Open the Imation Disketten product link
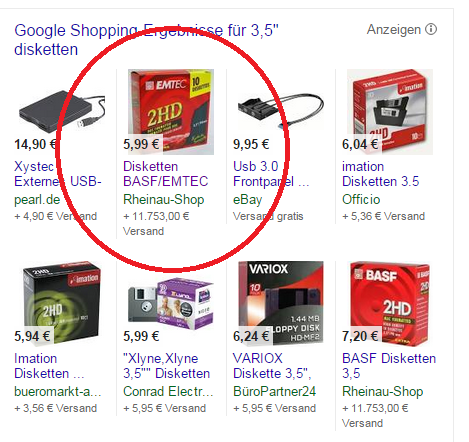This screenshot has width=469, height=442. point(49,366)
